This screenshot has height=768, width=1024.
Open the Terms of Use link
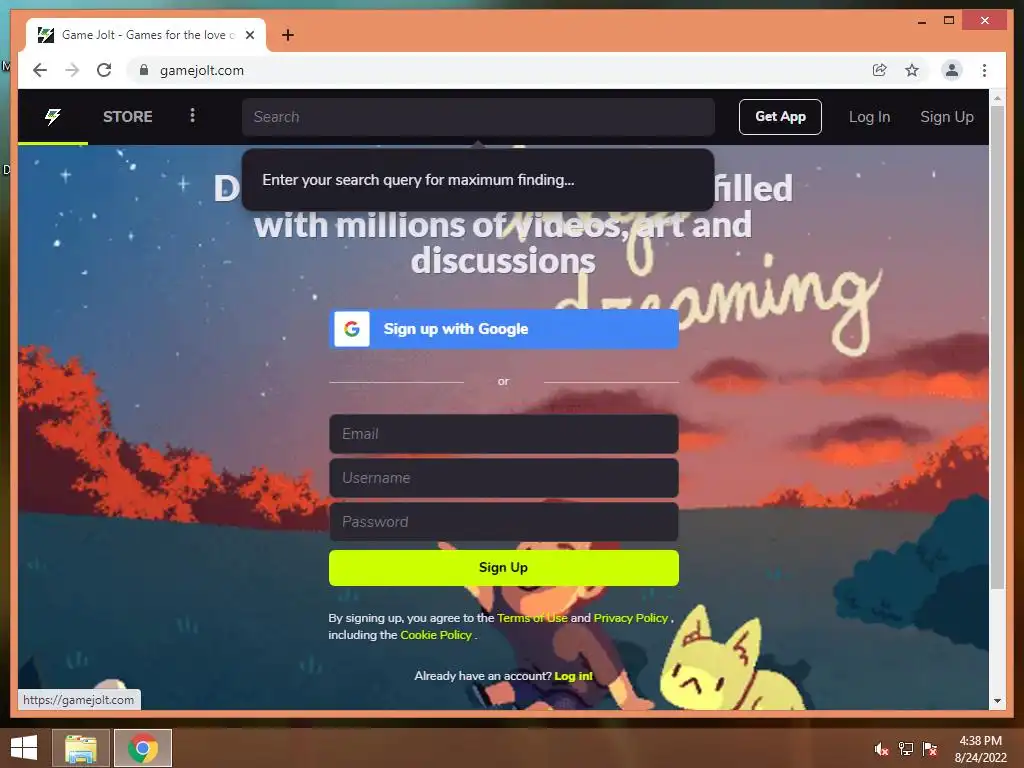(532, 618)
